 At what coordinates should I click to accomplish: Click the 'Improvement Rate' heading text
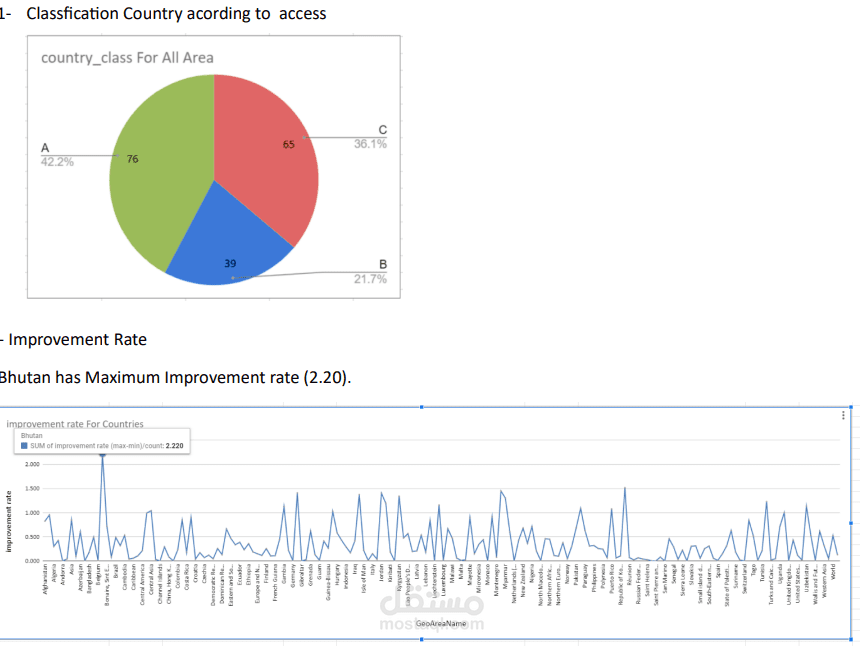click(77, 339)
